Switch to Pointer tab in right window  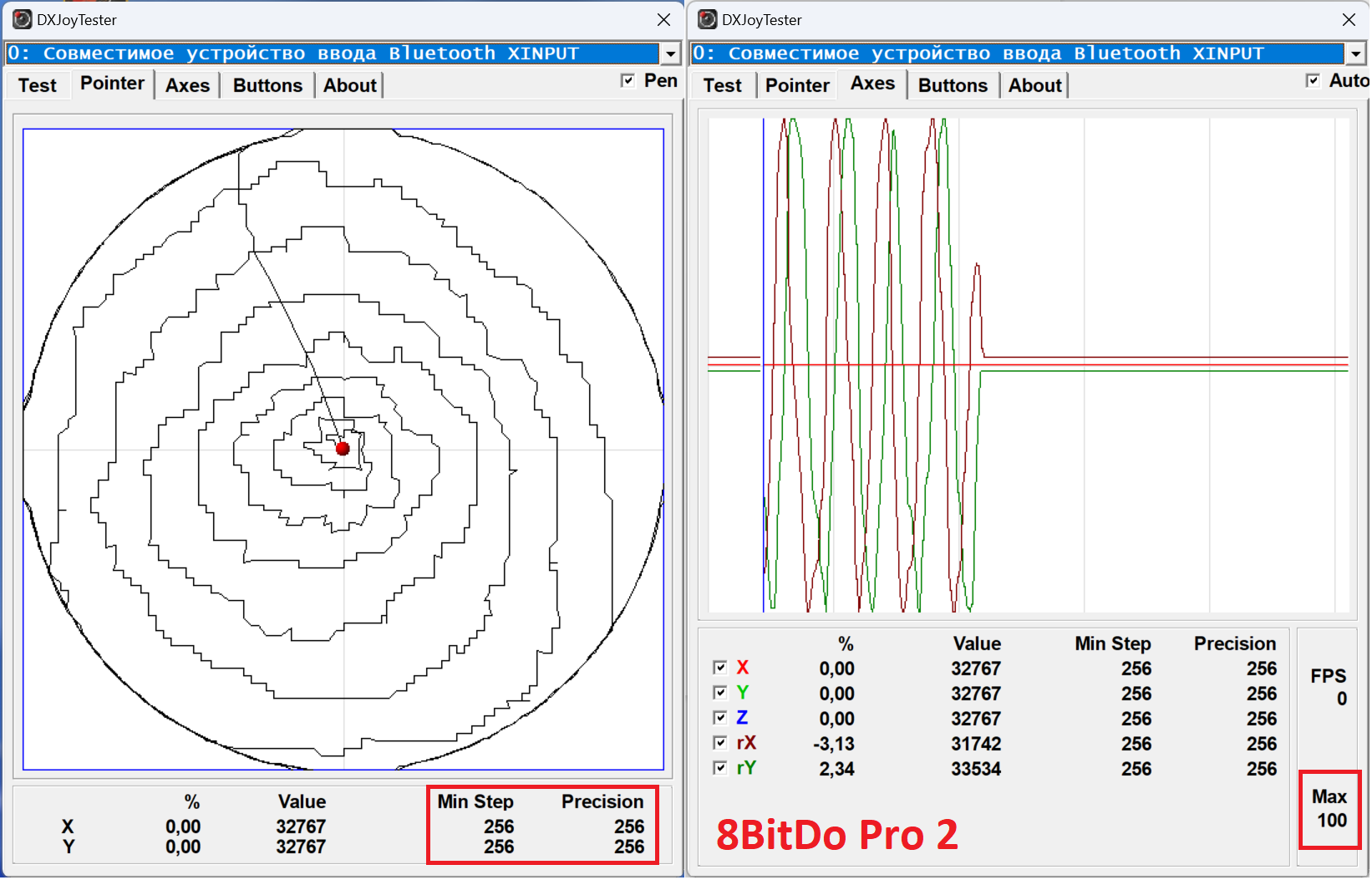click(x=797, y=85)
